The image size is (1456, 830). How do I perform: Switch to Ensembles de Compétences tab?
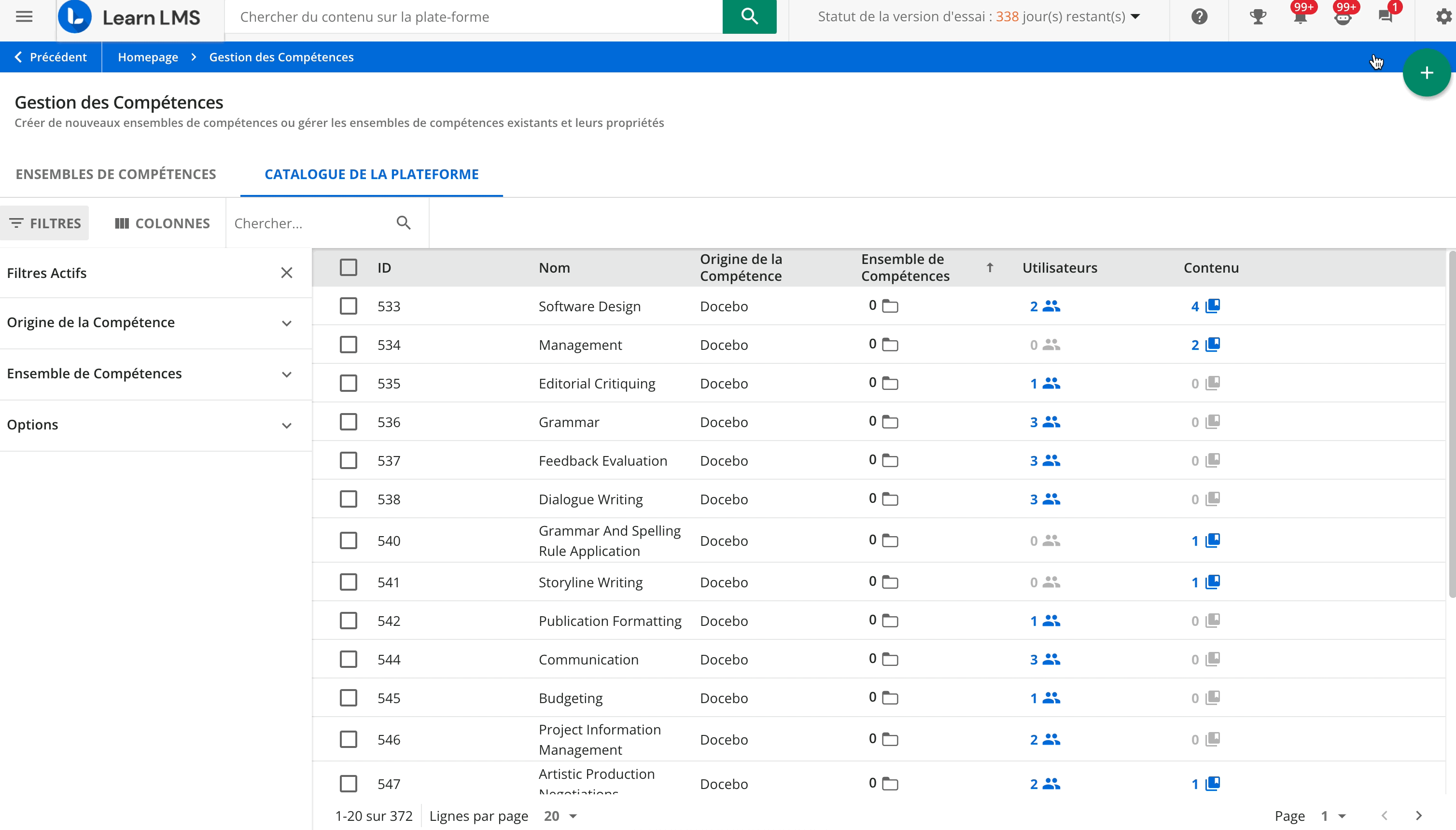(x=116, y=174)
